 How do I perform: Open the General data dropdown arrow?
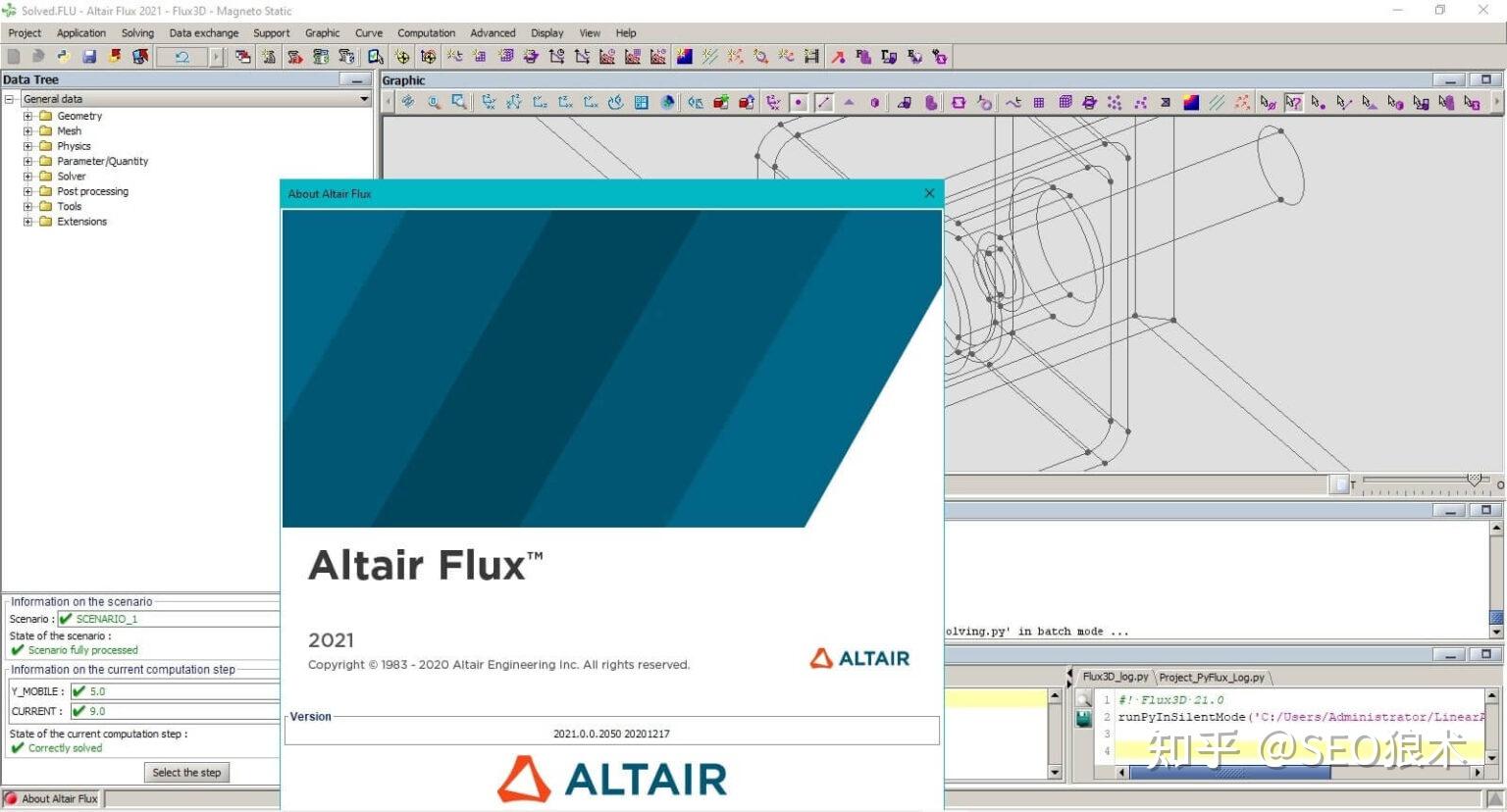click(364, 98)
